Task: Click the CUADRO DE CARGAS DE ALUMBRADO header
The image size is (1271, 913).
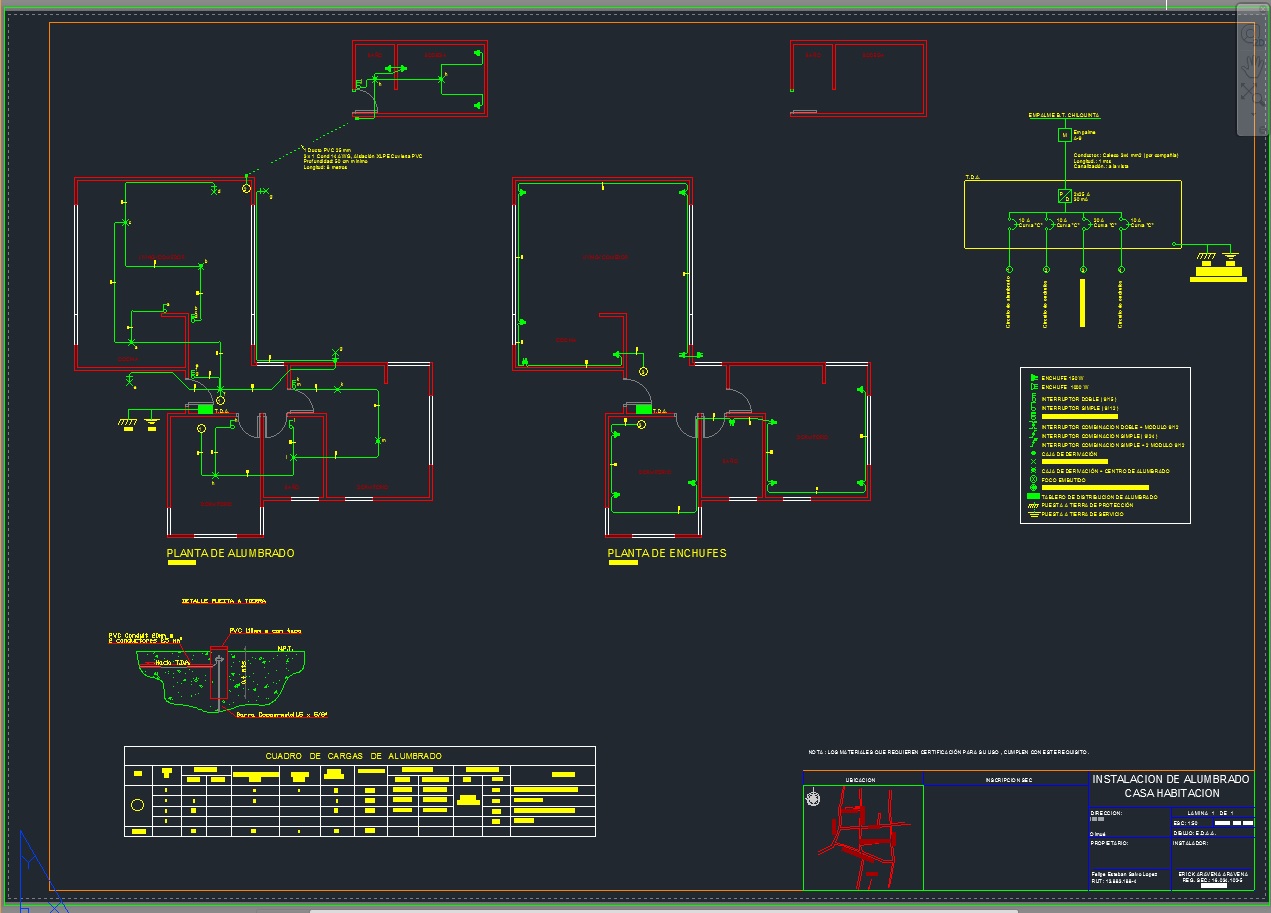Action: (353, 756)
